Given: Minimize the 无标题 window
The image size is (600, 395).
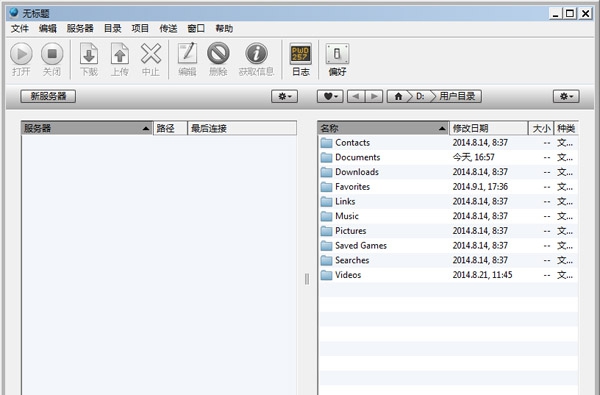Looking at the screenshot, I should (556, 13).
